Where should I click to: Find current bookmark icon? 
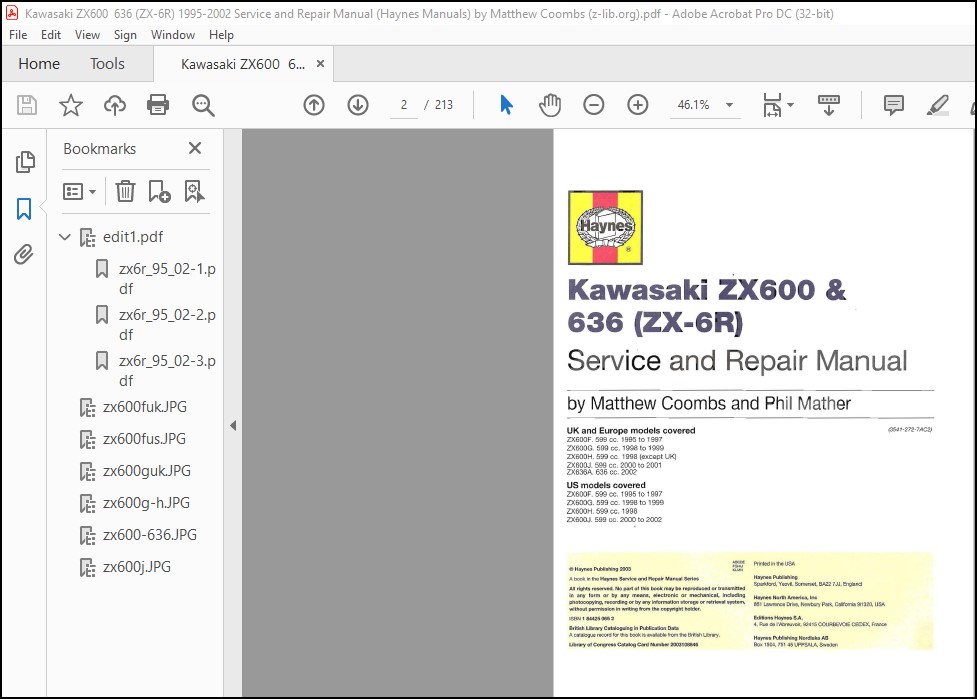(194, 191)
